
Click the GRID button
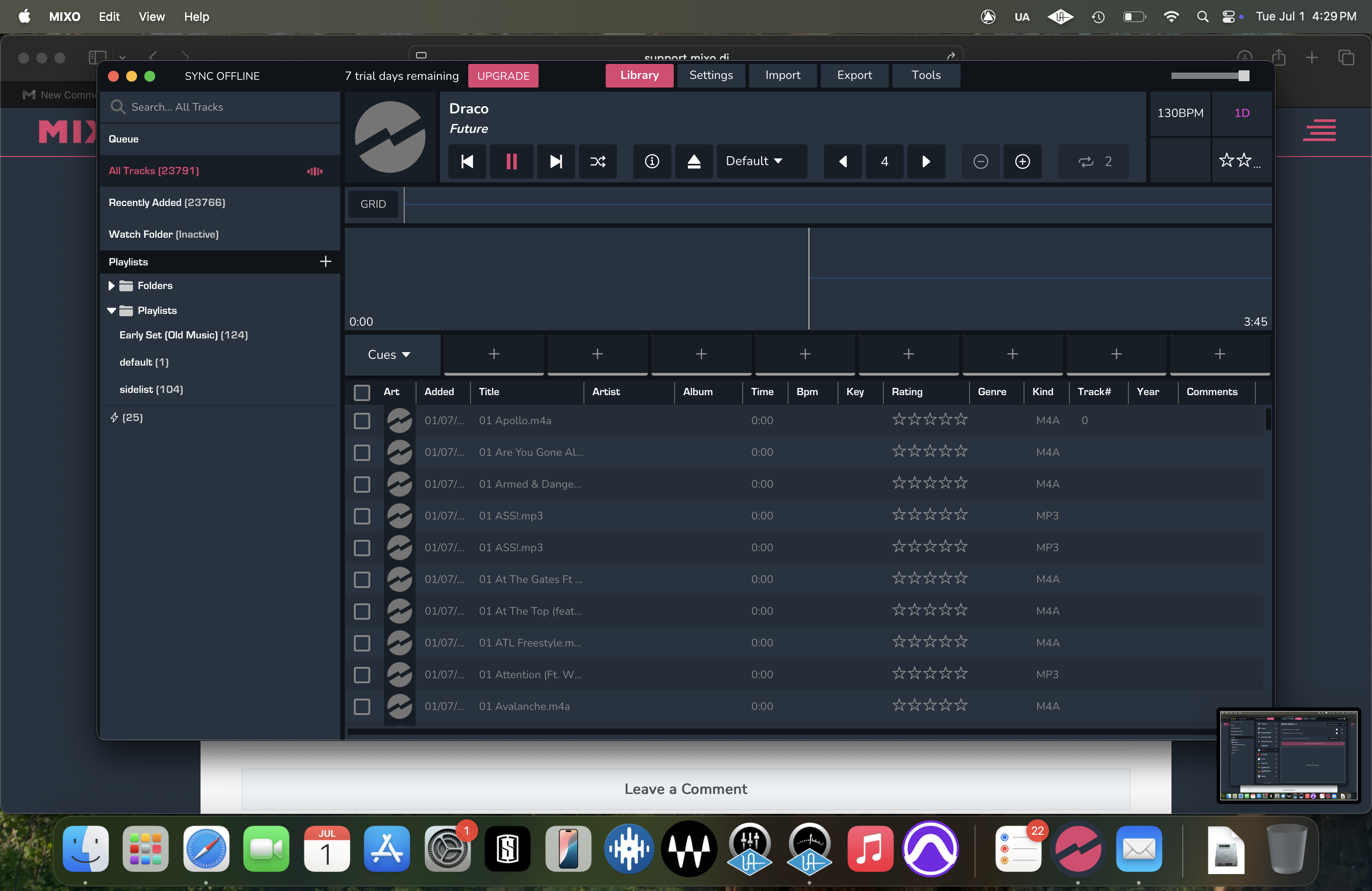point(373,204)
